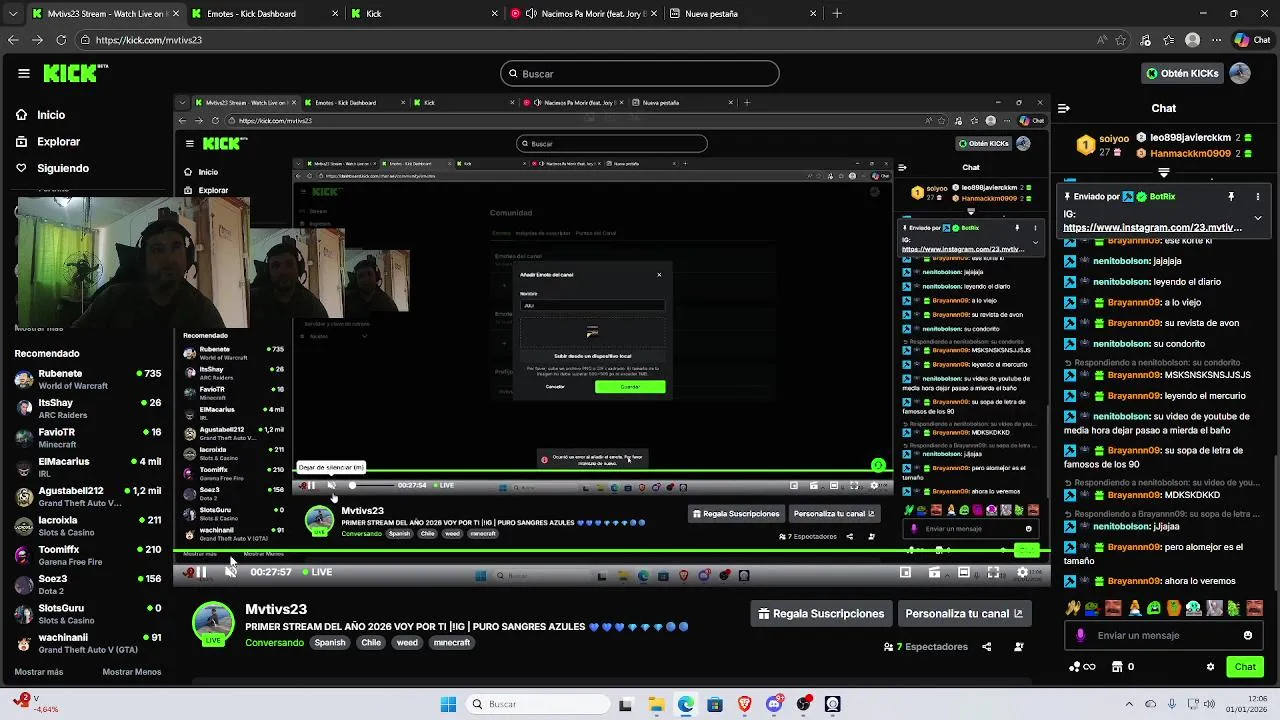
Task: Show hidden system tray icons chevron
Action: [x=1130, y=704]
